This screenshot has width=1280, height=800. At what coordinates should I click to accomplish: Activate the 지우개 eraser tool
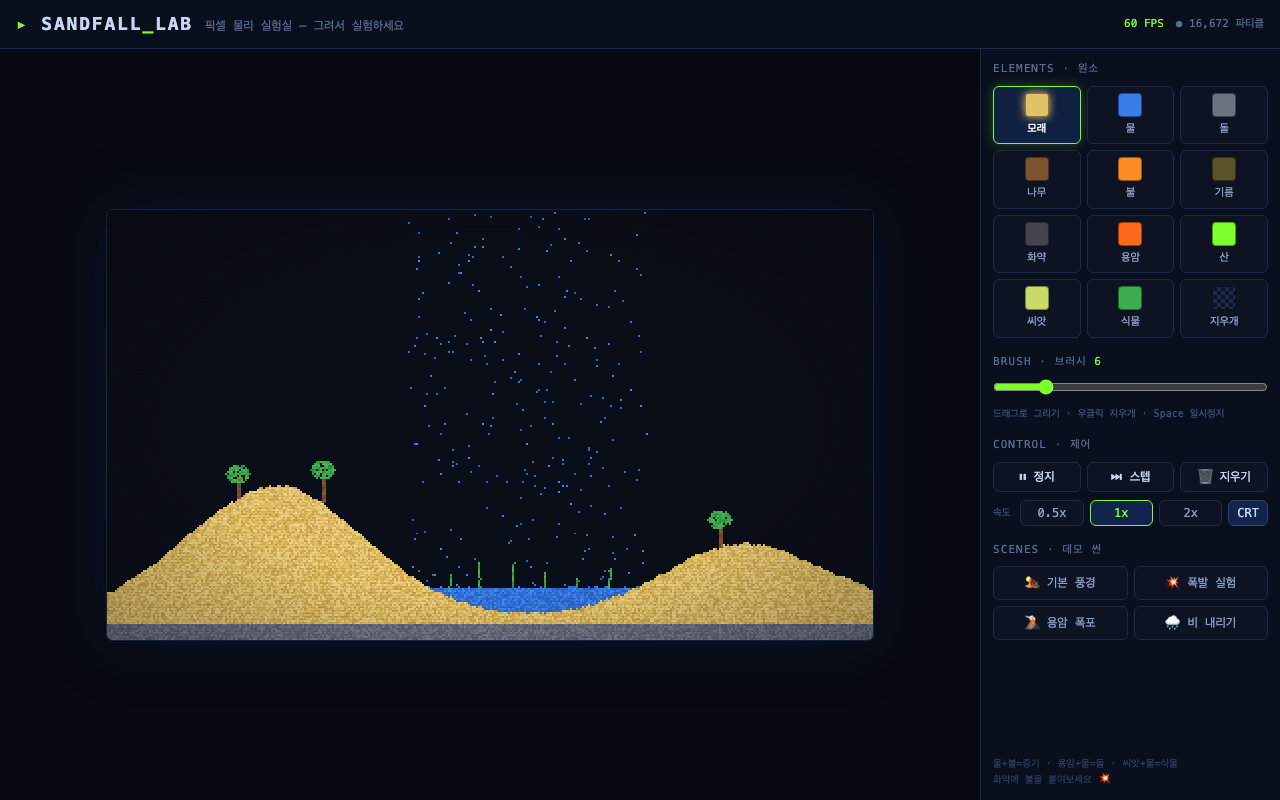point(1224,308)
